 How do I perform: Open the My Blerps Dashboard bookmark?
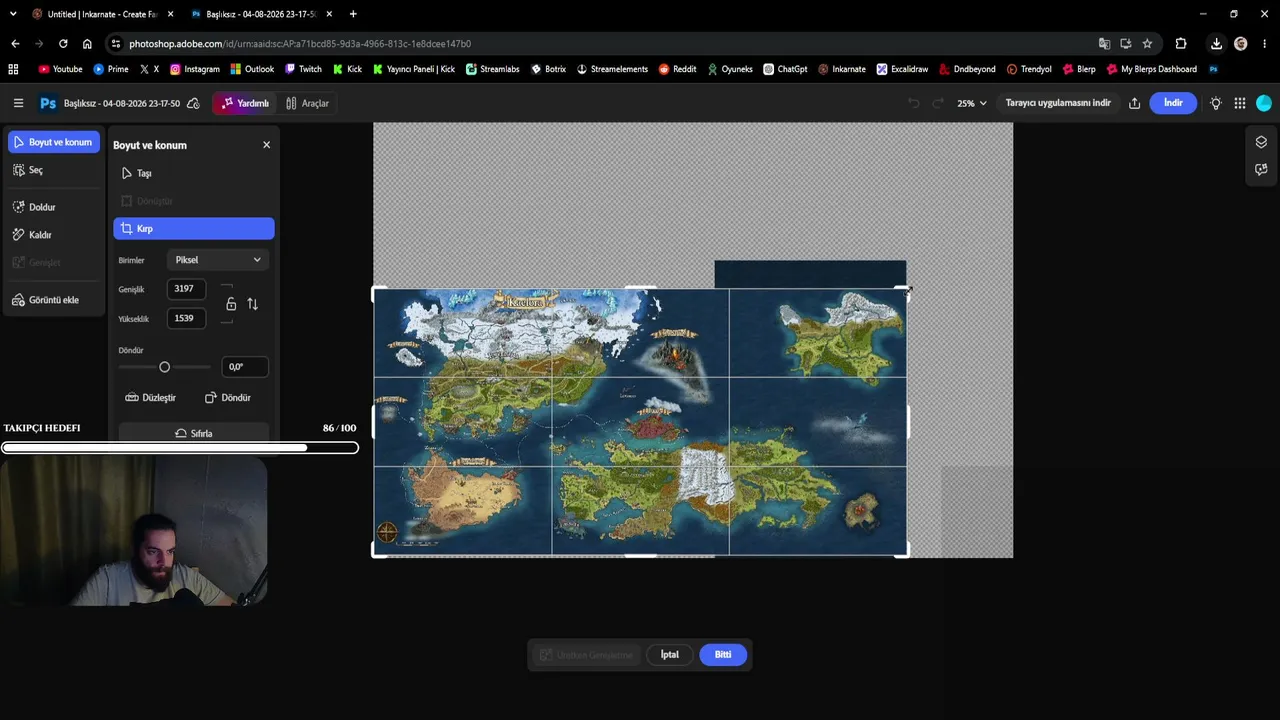tap(1151, 69)
